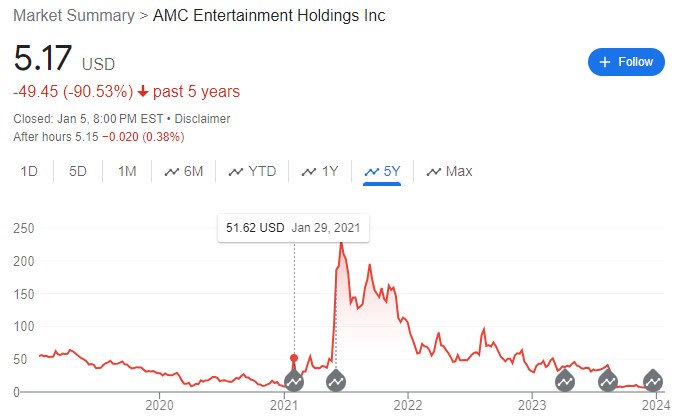Open the event marker above the 2024 label
The width and height of the screenshot is (679, 420).
(x=653, y=381)
